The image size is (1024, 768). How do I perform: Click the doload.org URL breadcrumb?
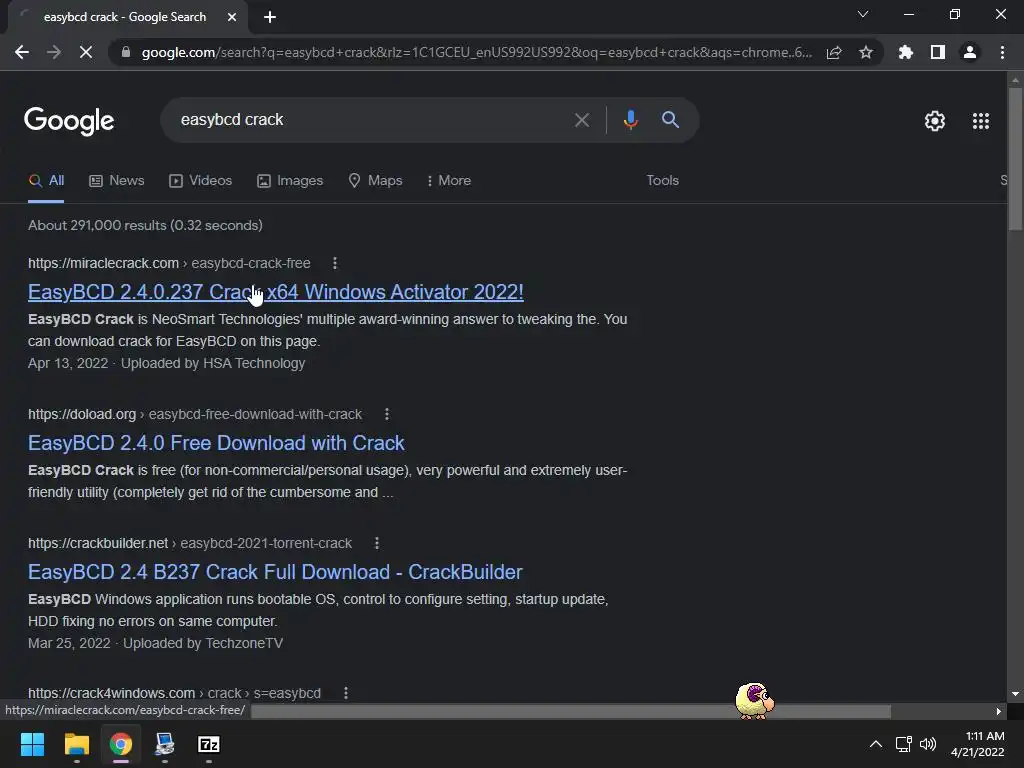tap(195, 414)
